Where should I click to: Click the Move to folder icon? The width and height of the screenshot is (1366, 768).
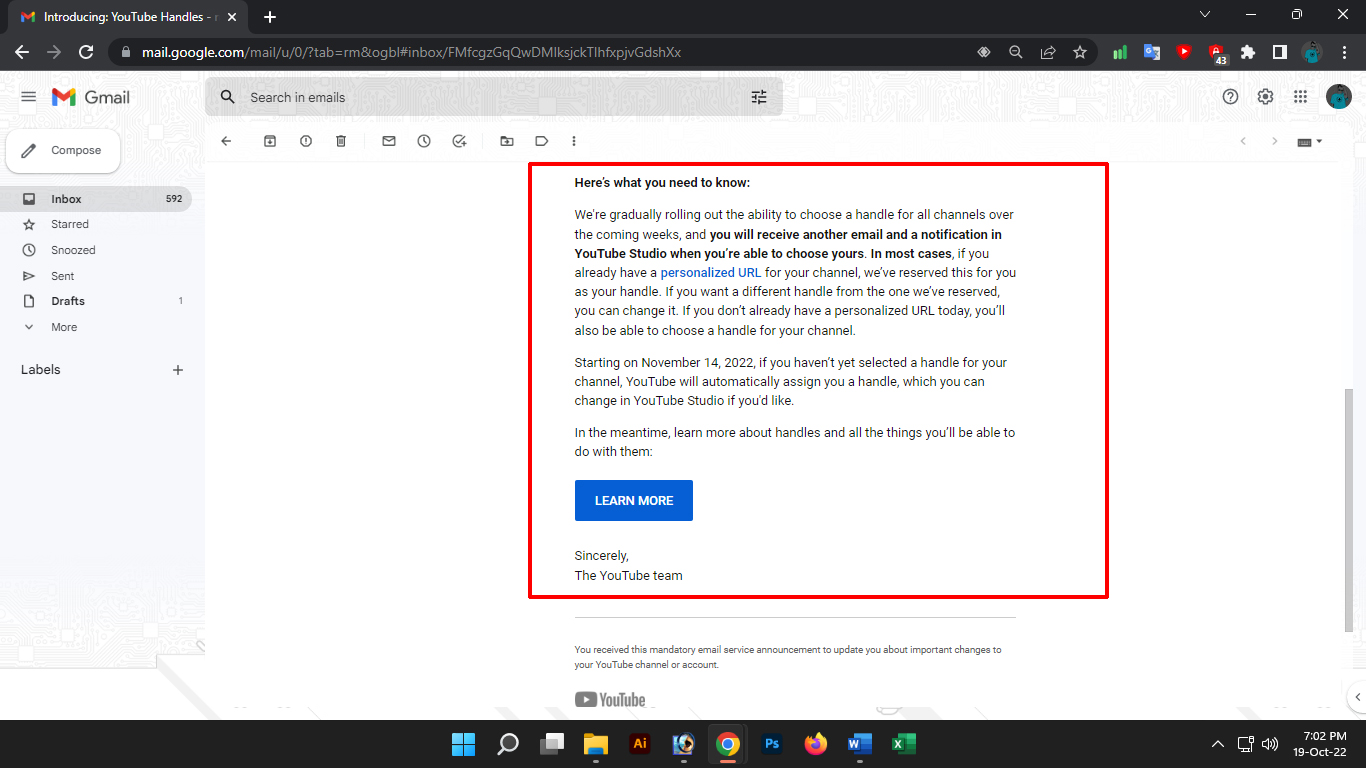click(x=507, y=141)
